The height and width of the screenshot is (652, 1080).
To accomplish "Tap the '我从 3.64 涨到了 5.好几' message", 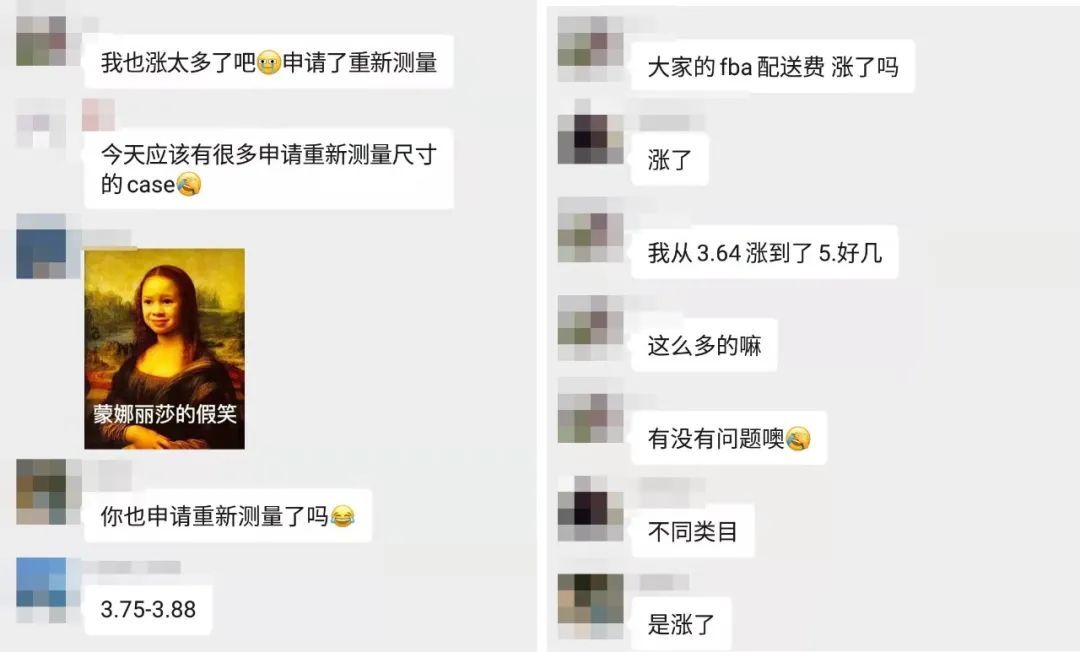I will click(x=765, y=252).
